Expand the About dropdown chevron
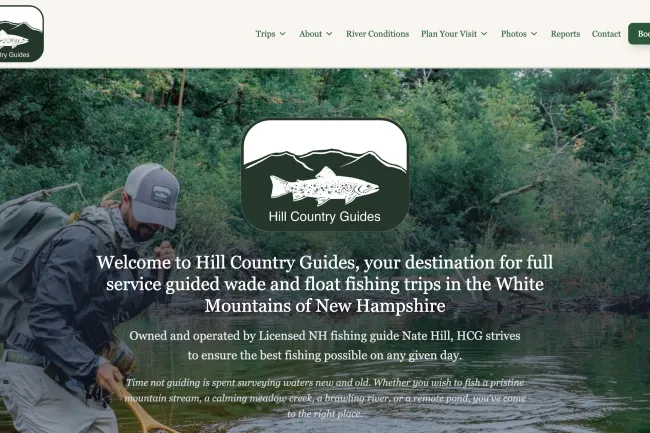Screen dimensions: 650x433 [329, 34]
